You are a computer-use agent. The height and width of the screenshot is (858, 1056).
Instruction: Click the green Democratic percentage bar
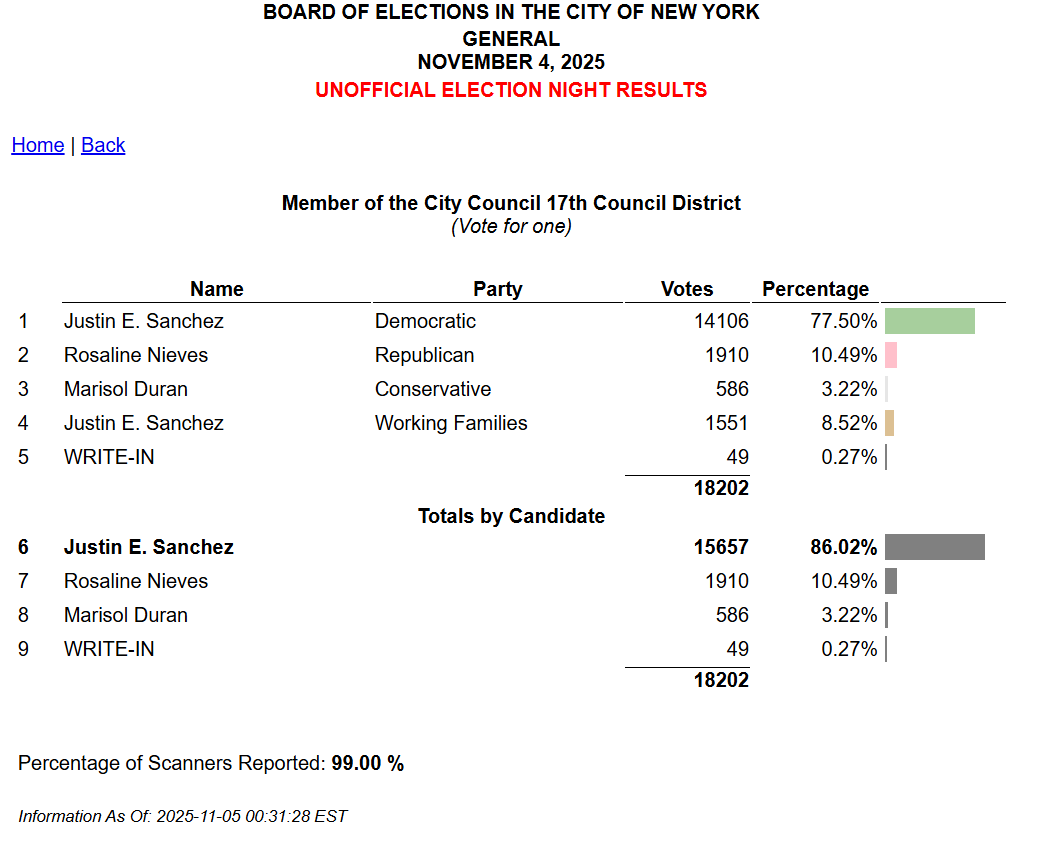pos(929,321)
